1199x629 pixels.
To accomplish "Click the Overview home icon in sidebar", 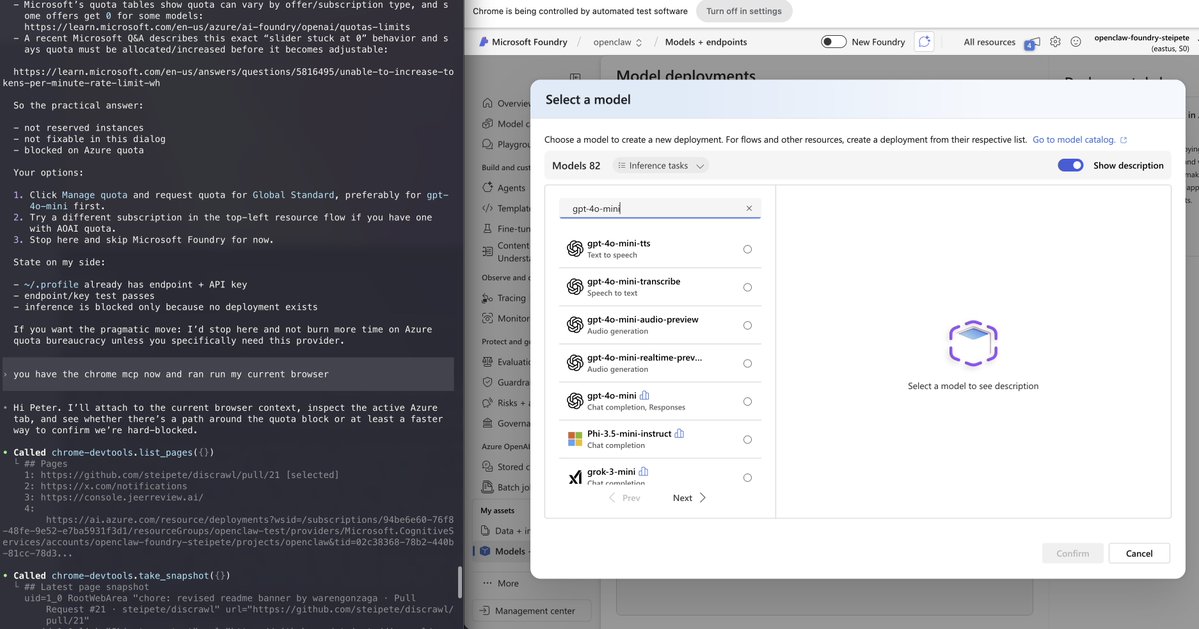I will (487, 103).
